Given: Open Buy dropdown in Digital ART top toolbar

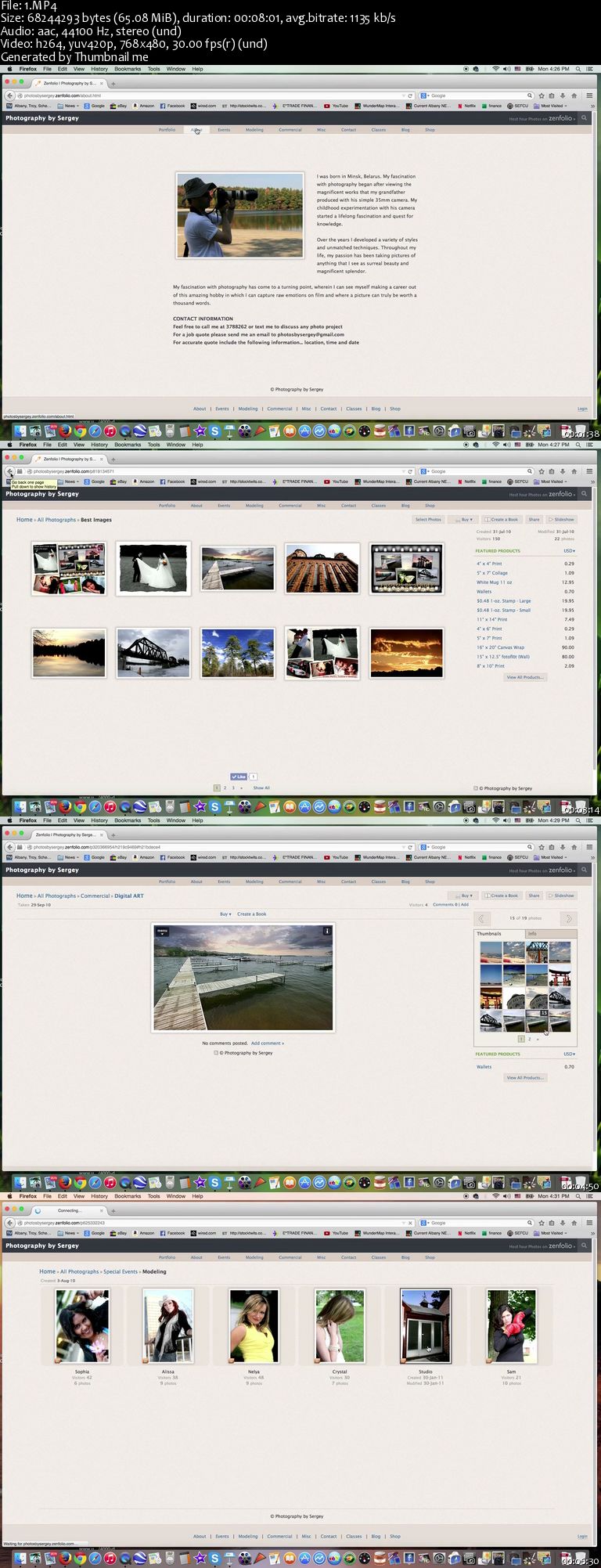Looking at the screenshot, I should (463, 895).
